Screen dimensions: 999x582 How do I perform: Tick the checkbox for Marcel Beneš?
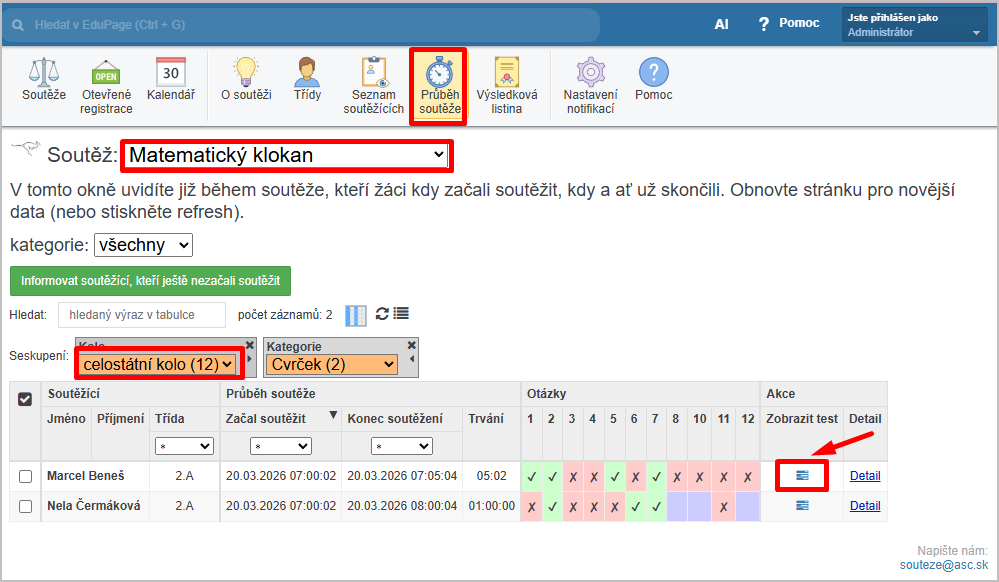tap(26, 477)
